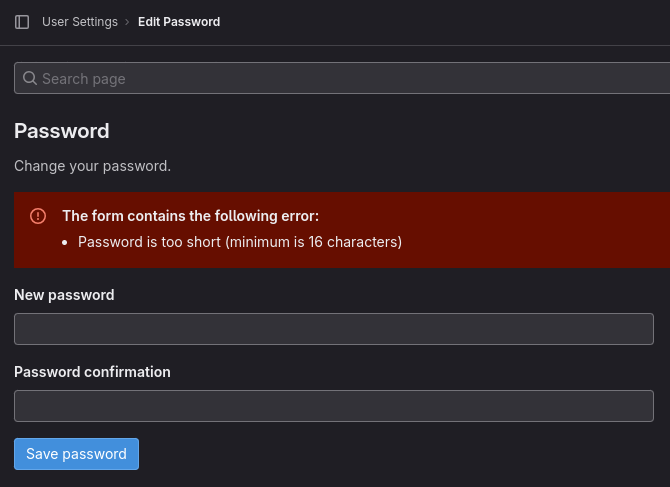Click the Password heading
The image size is (670, 487).
point(62,131)
